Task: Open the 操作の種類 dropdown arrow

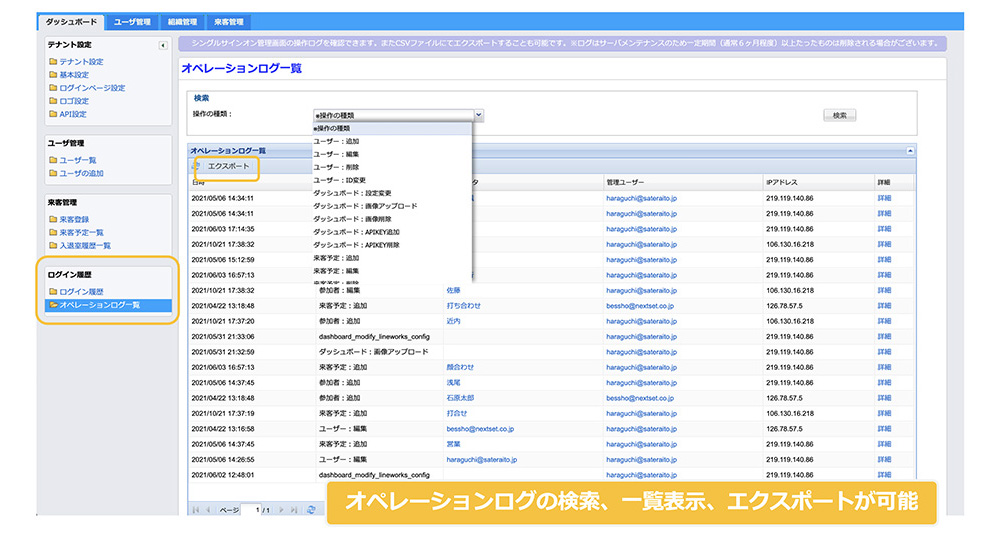Action: [478, 115]
